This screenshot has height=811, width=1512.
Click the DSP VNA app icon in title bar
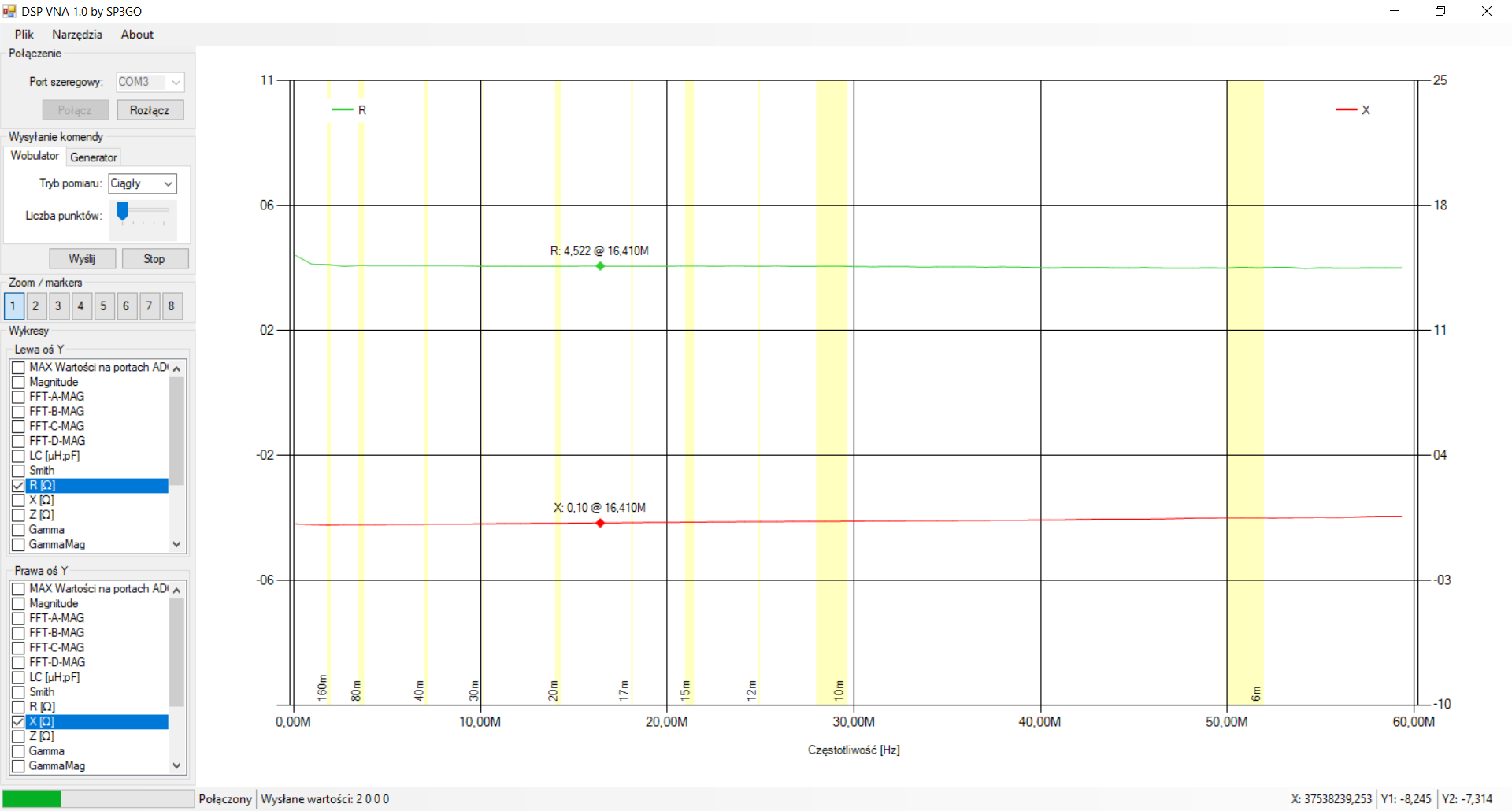(x=9, y=11)
